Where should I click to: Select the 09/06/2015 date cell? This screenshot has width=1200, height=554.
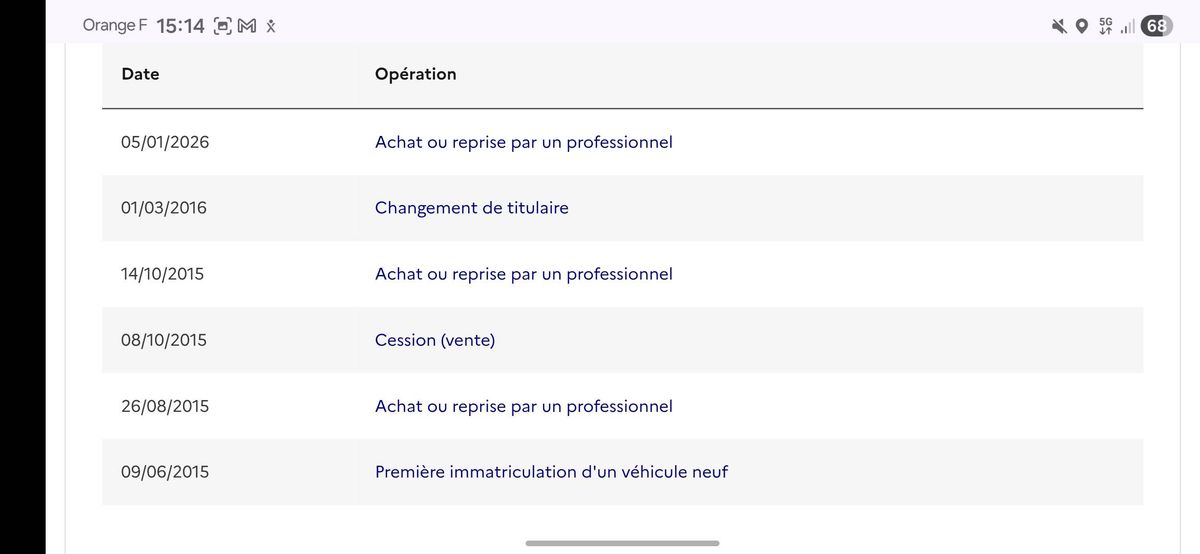[x=165, y=472]
